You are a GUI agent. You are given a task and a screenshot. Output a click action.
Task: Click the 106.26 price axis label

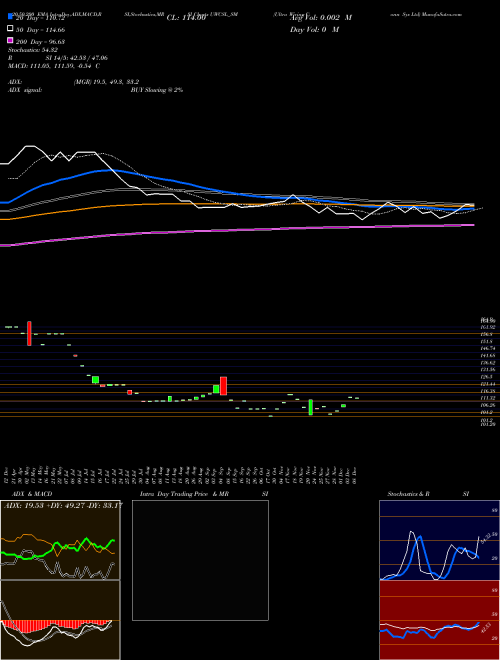tap(487, 405)
